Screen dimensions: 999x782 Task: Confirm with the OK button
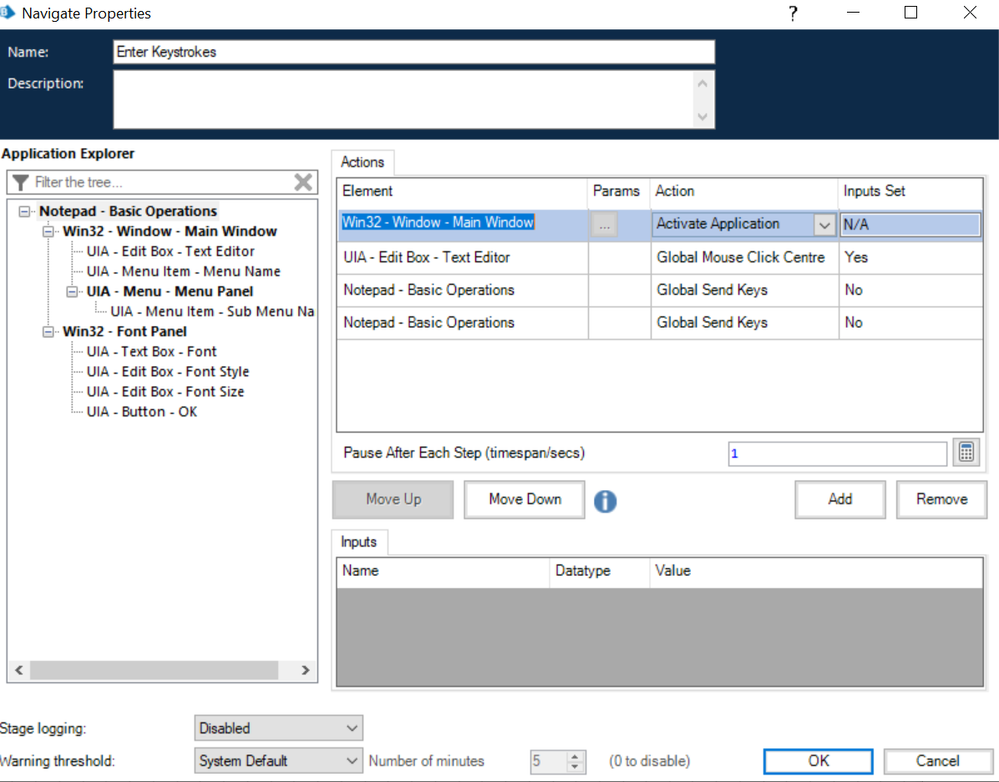[818, 761]
